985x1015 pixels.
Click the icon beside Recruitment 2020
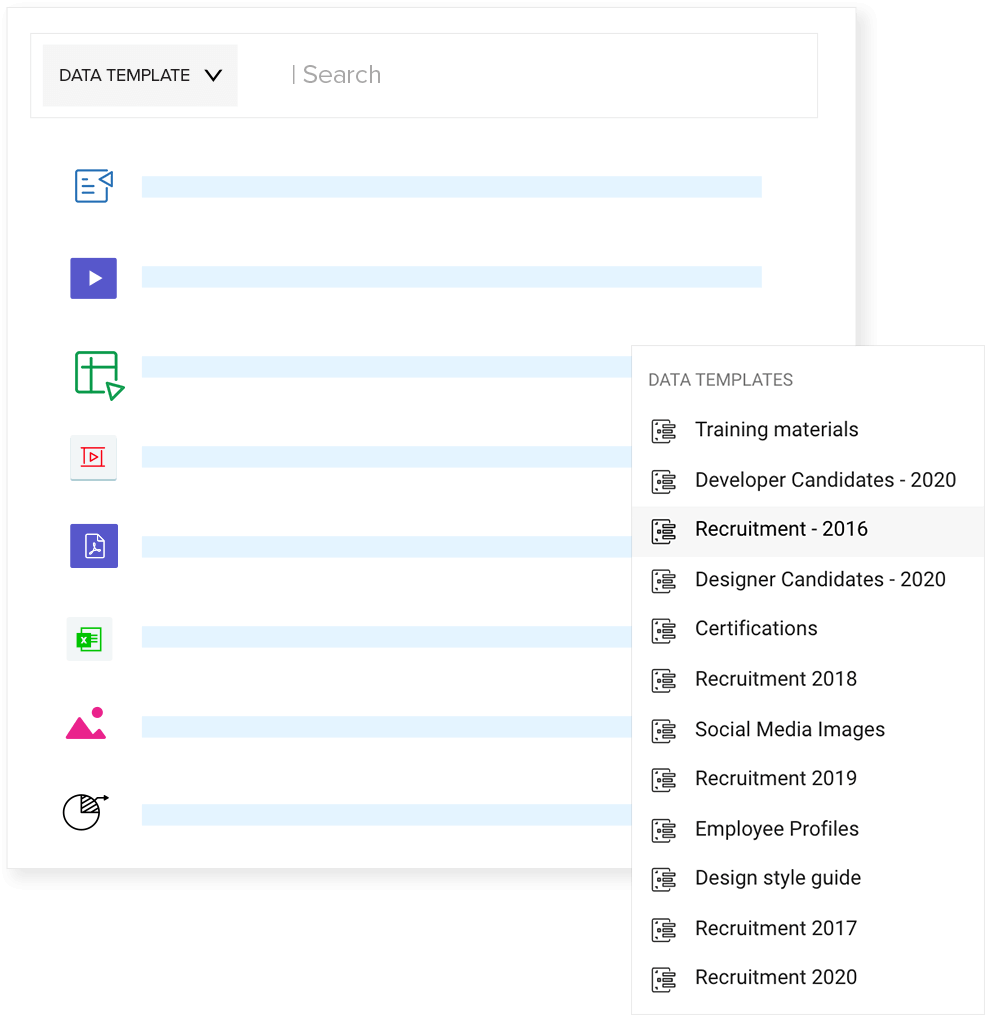(x=664, y=979)
